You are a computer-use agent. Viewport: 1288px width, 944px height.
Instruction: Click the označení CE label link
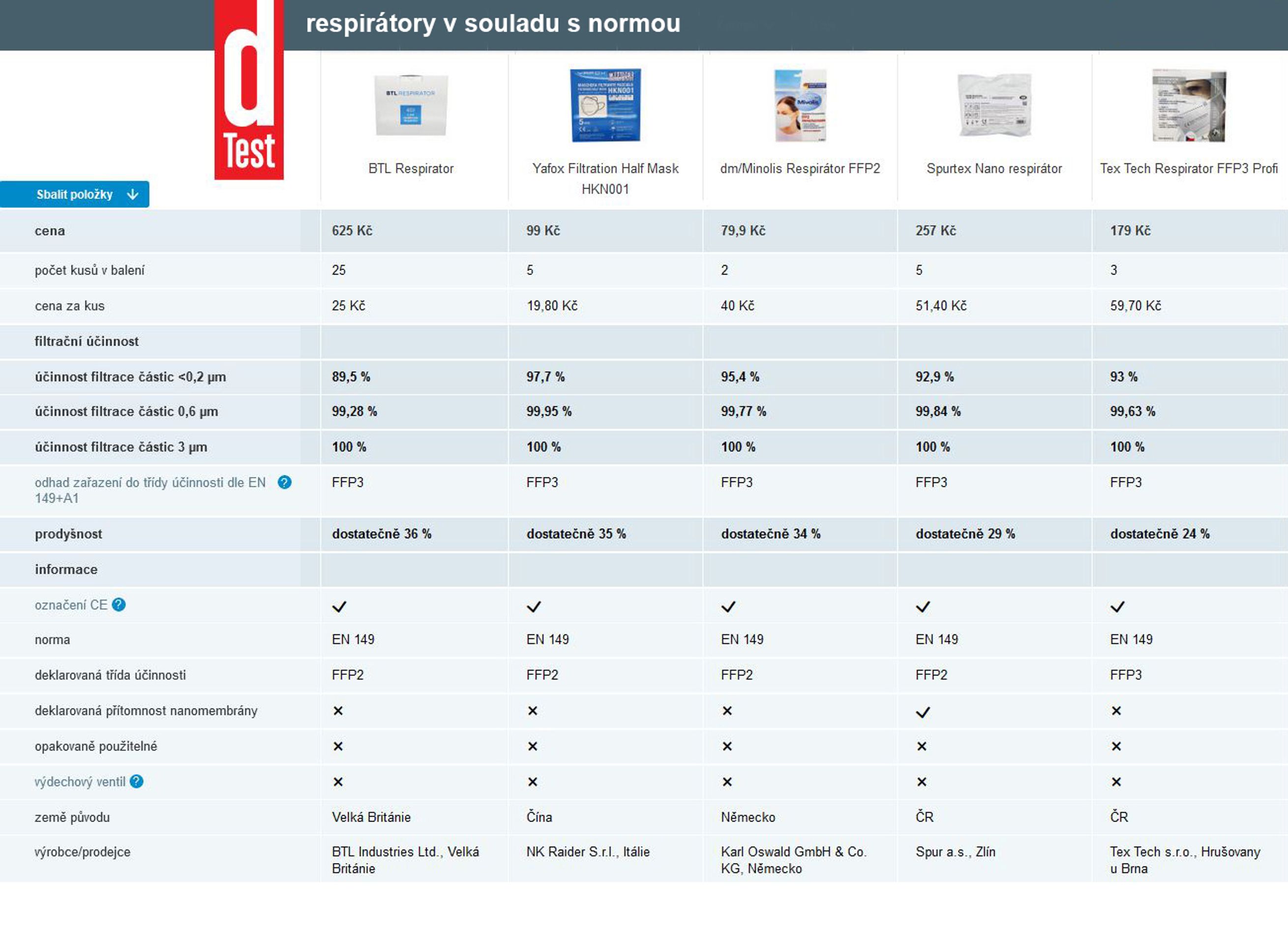(71, 605)
